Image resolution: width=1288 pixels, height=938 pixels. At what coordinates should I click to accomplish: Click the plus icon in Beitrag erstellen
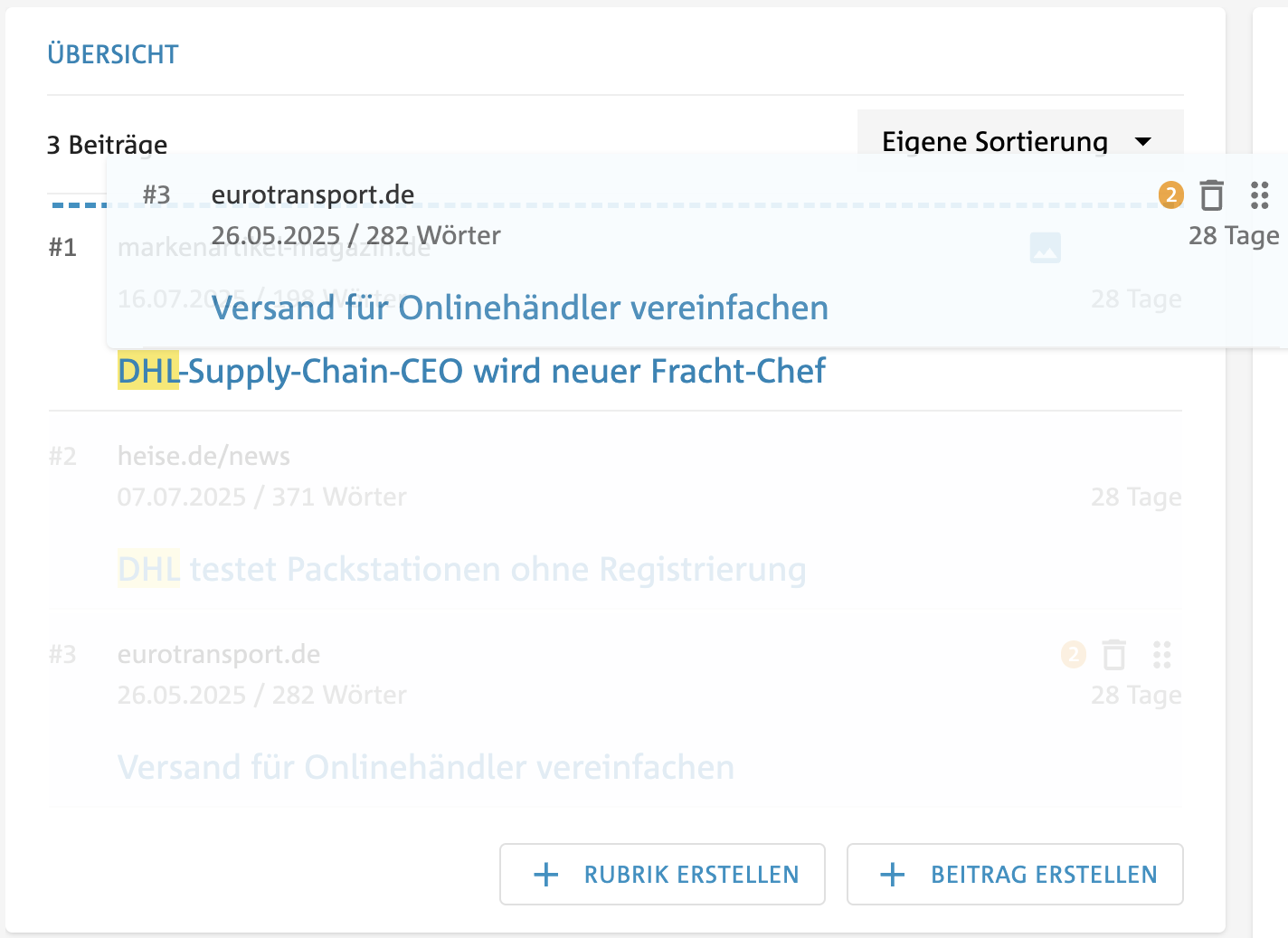click(x=892, y=875)
